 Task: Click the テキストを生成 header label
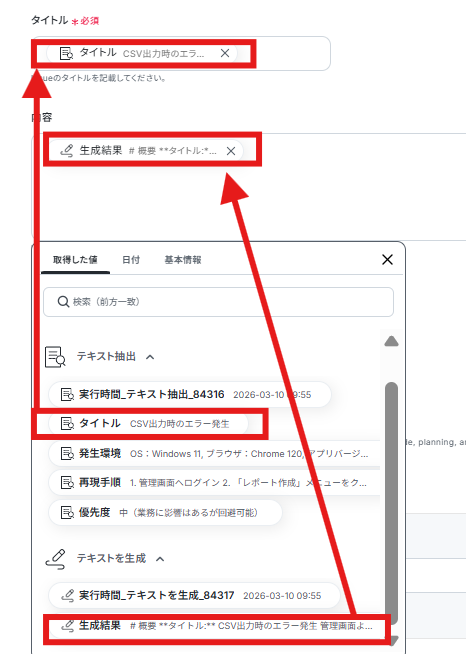click(111, 558)
